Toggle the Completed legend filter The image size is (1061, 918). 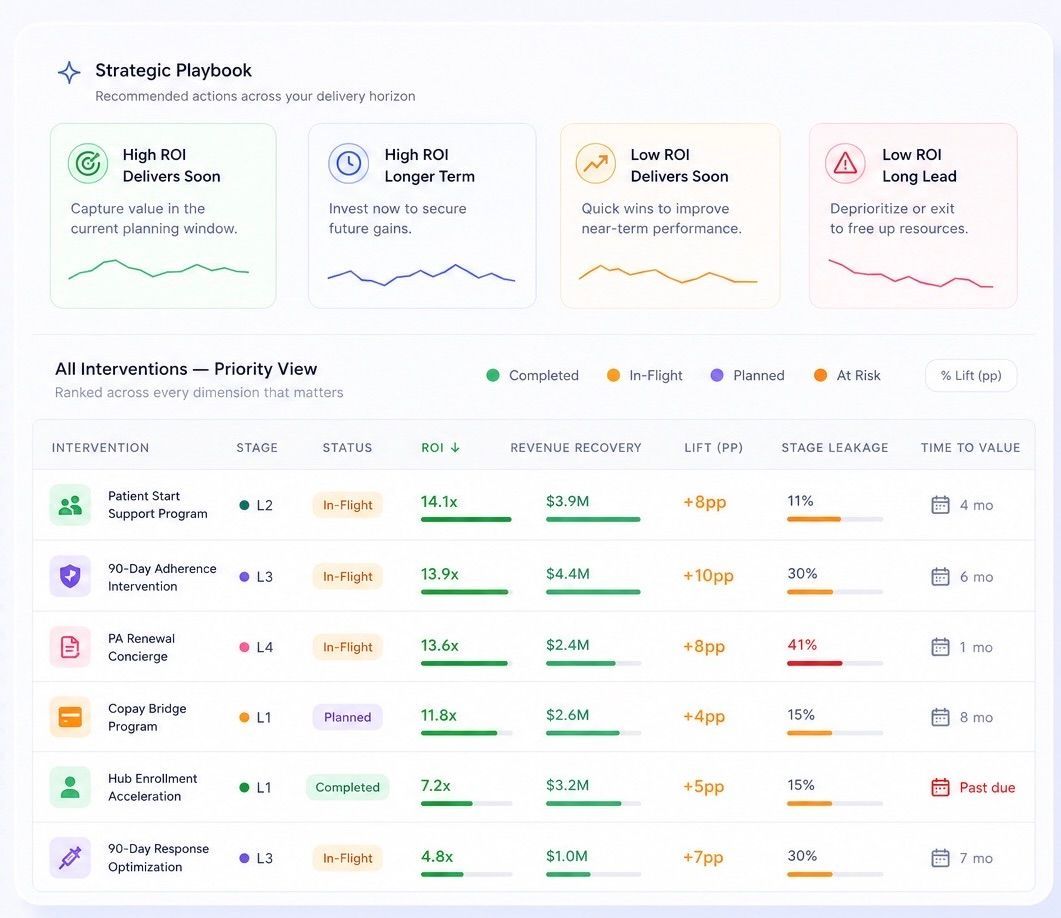533,375
